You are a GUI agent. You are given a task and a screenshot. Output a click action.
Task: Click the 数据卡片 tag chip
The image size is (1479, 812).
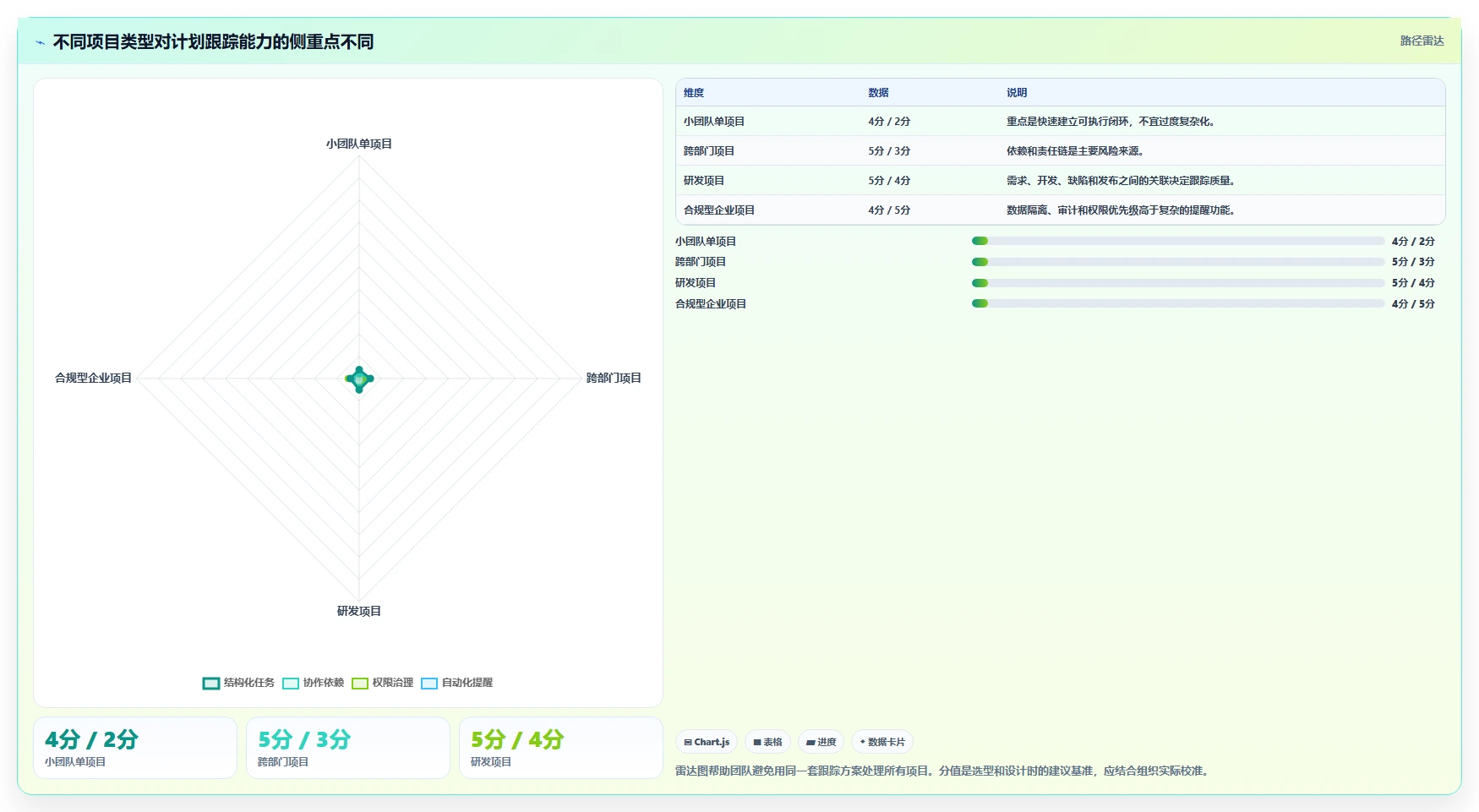pyautogui.click(x=882, y=742)
